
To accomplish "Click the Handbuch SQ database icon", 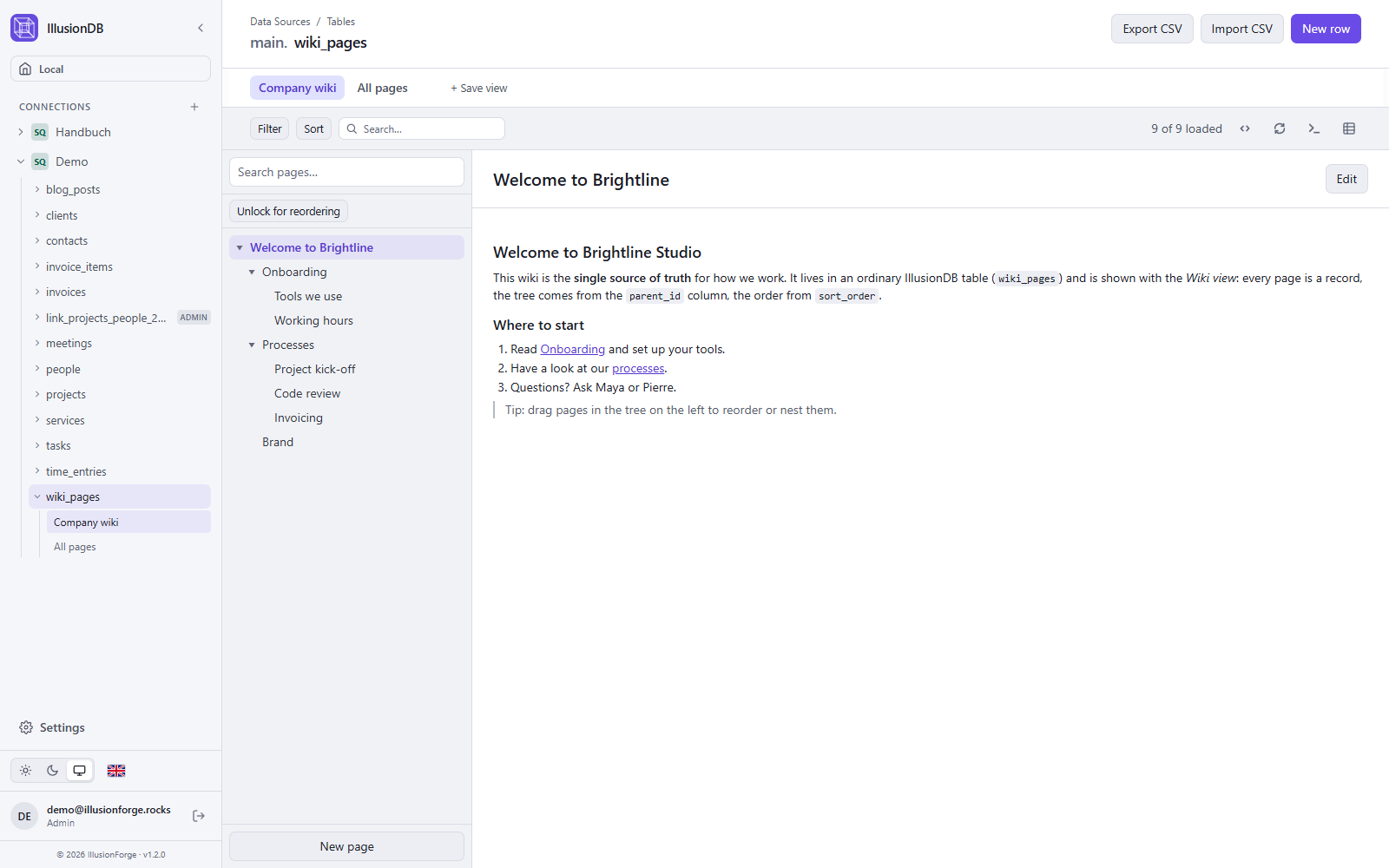I will pos(40,132).
